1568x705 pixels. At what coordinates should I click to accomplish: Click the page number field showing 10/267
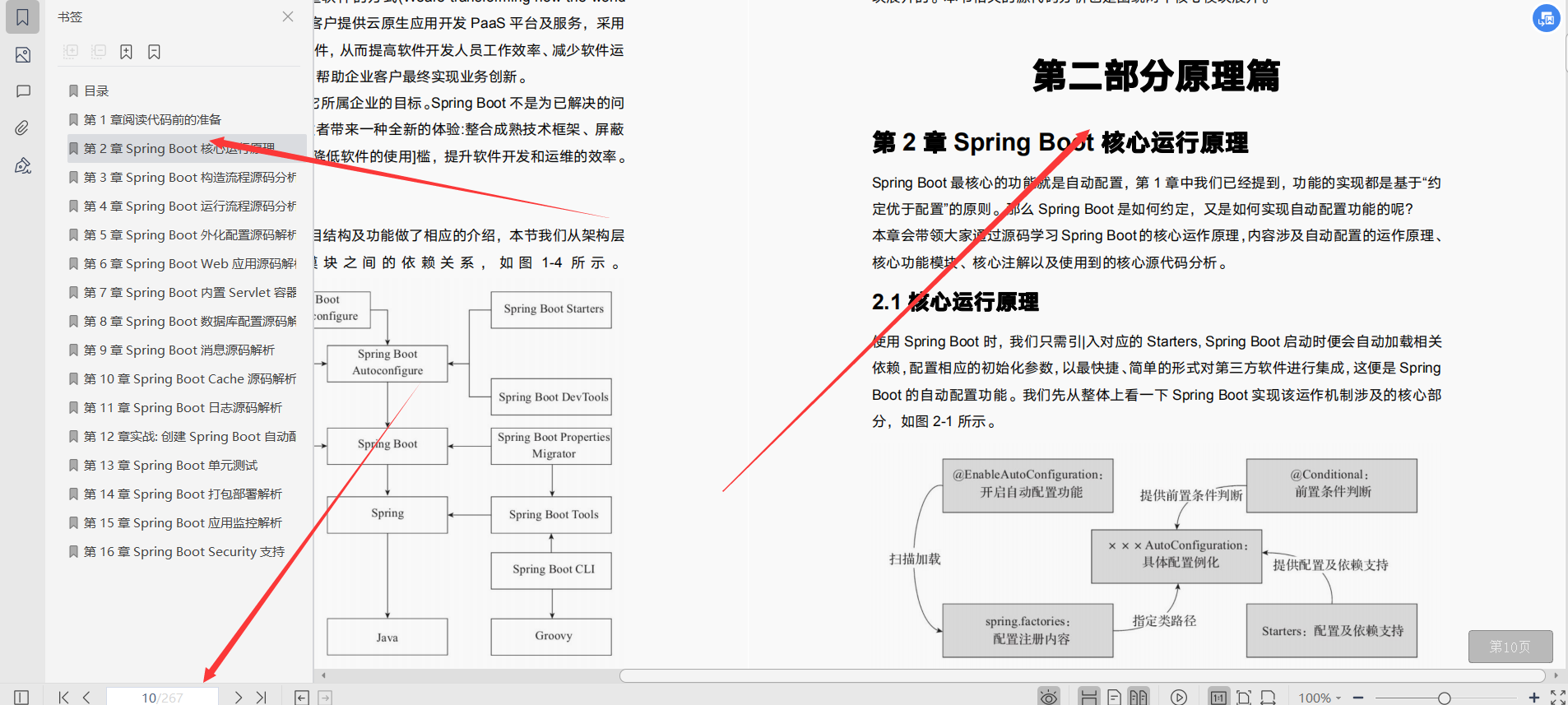tap(162, 697)
